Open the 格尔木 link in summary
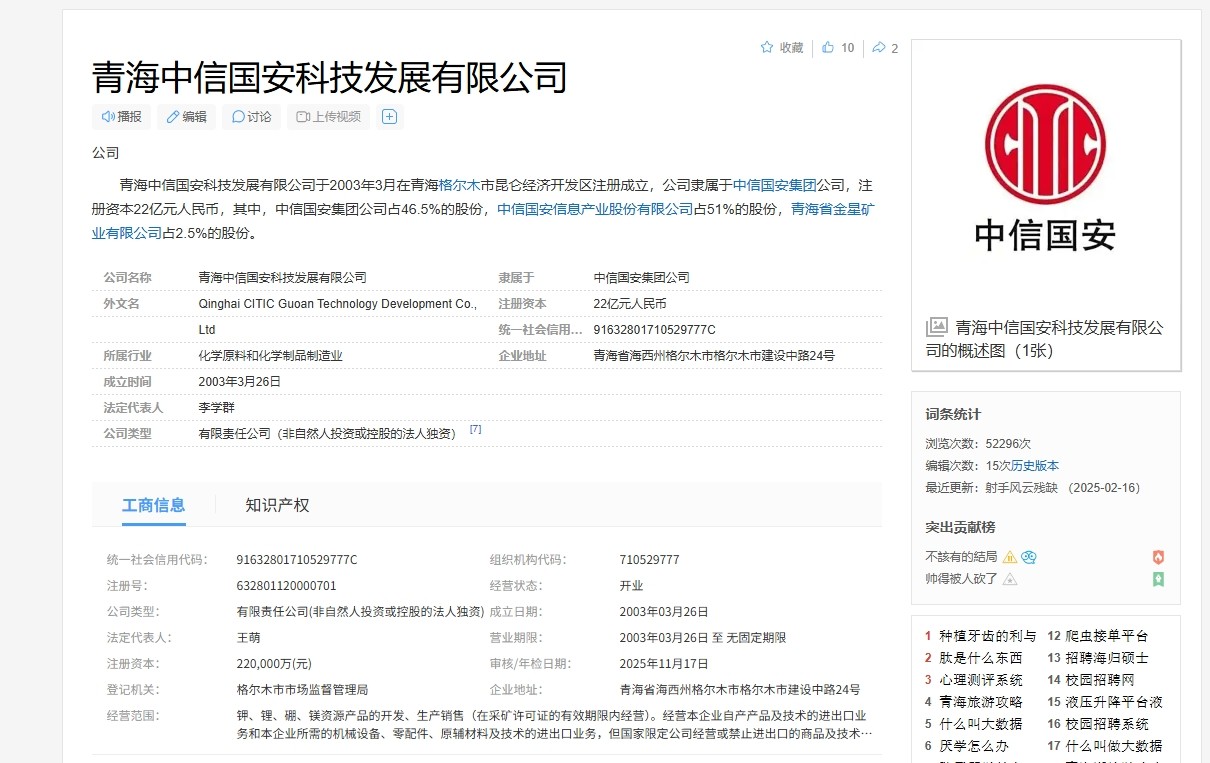Image resolution: width=1210 pixels, height=763 pixels. (x=459, y=185)
